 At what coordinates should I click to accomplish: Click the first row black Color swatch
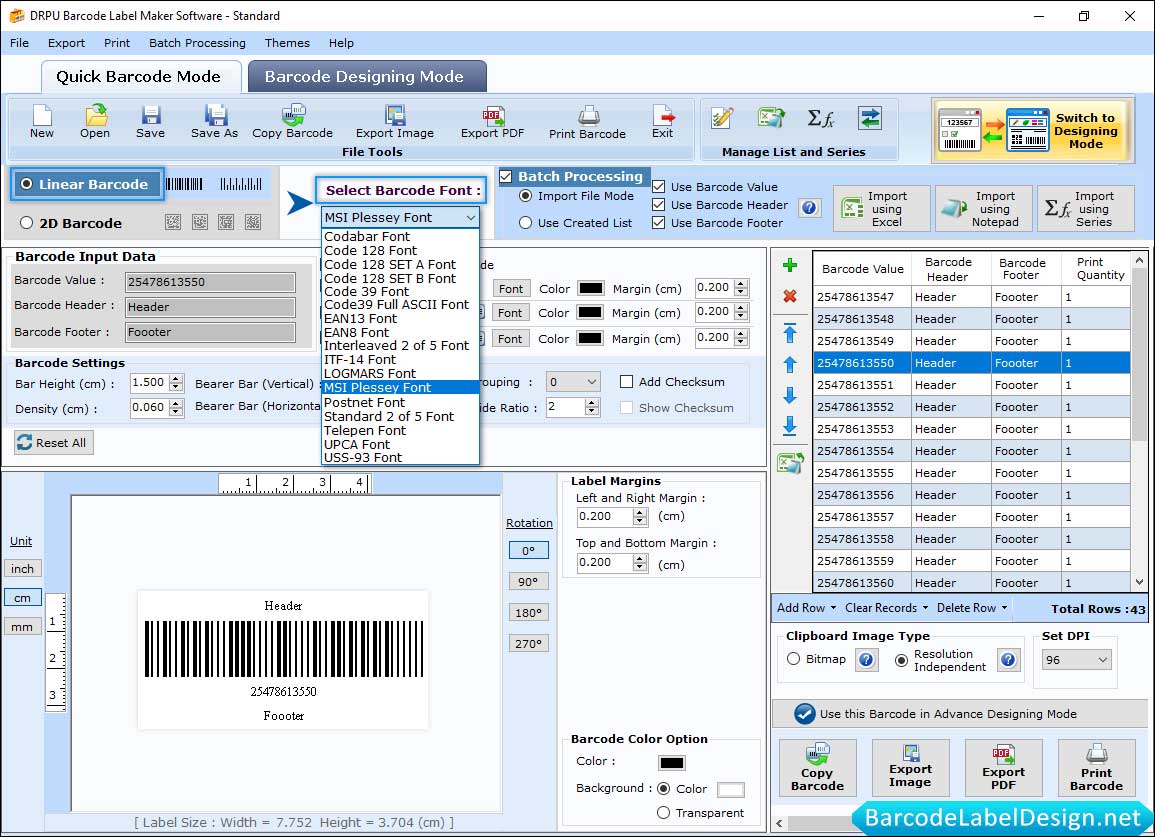click(x=591, y=288)
